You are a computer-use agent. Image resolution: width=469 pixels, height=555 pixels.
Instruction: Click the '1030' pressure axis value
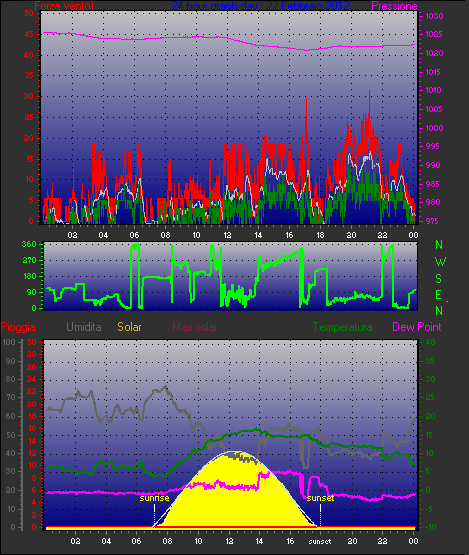pos(434,16)
